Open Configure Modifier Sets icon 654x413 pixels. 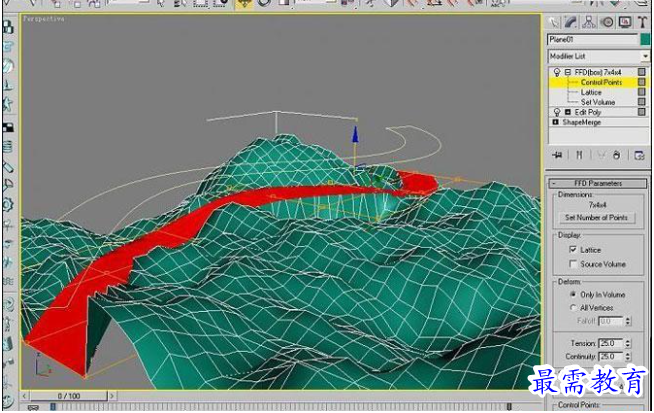coord(639,156)
